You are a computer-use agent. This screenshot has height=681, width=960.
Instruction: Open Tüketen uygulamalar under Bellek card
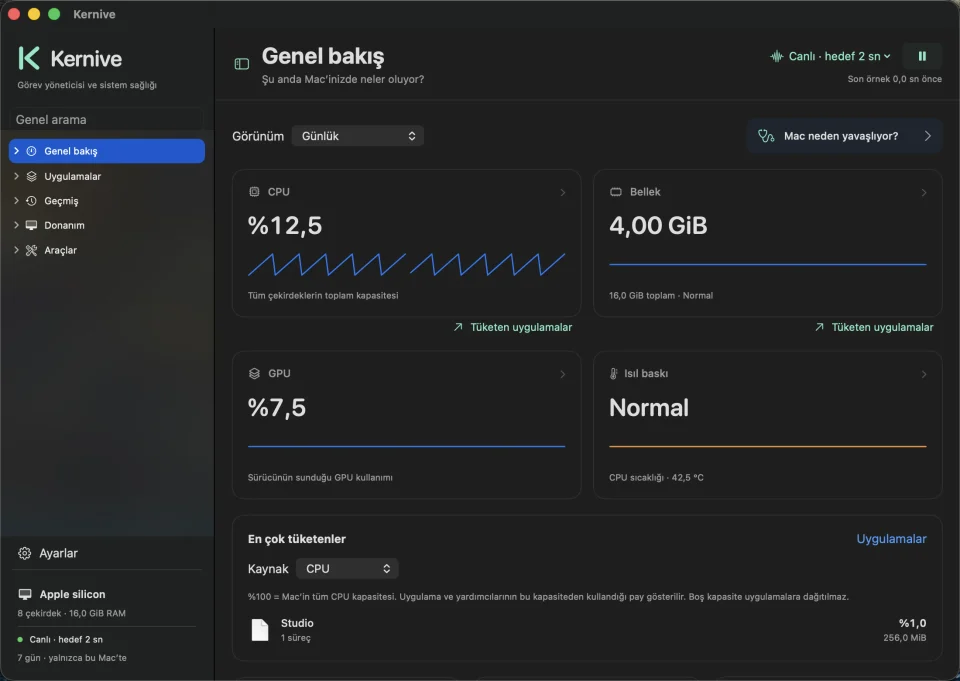874,327
